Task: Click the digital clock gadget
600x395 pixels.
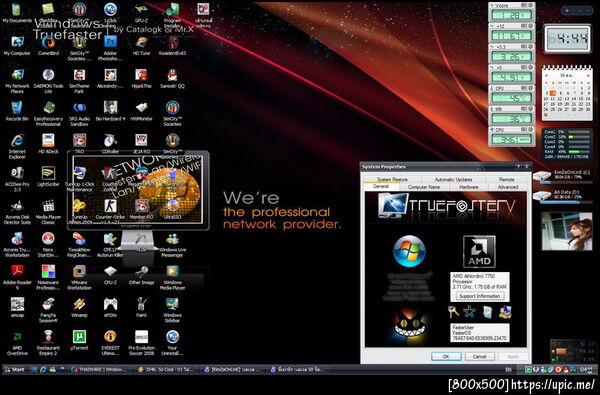Action: pos(567,38)
